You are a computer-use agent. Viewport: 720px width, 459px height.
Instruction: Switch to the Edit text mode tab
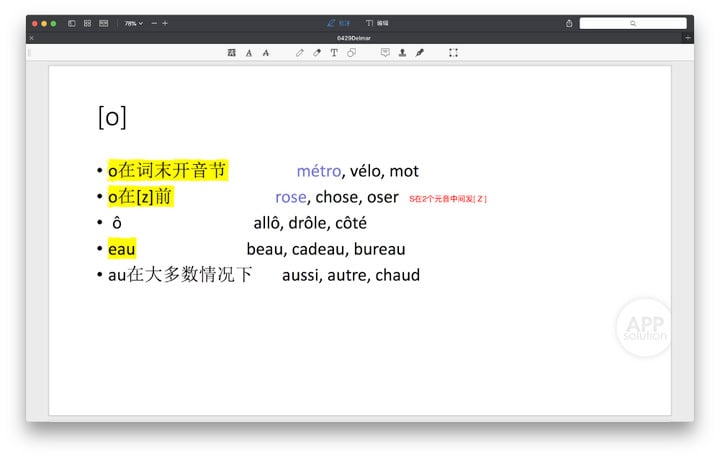pos(377,23)
